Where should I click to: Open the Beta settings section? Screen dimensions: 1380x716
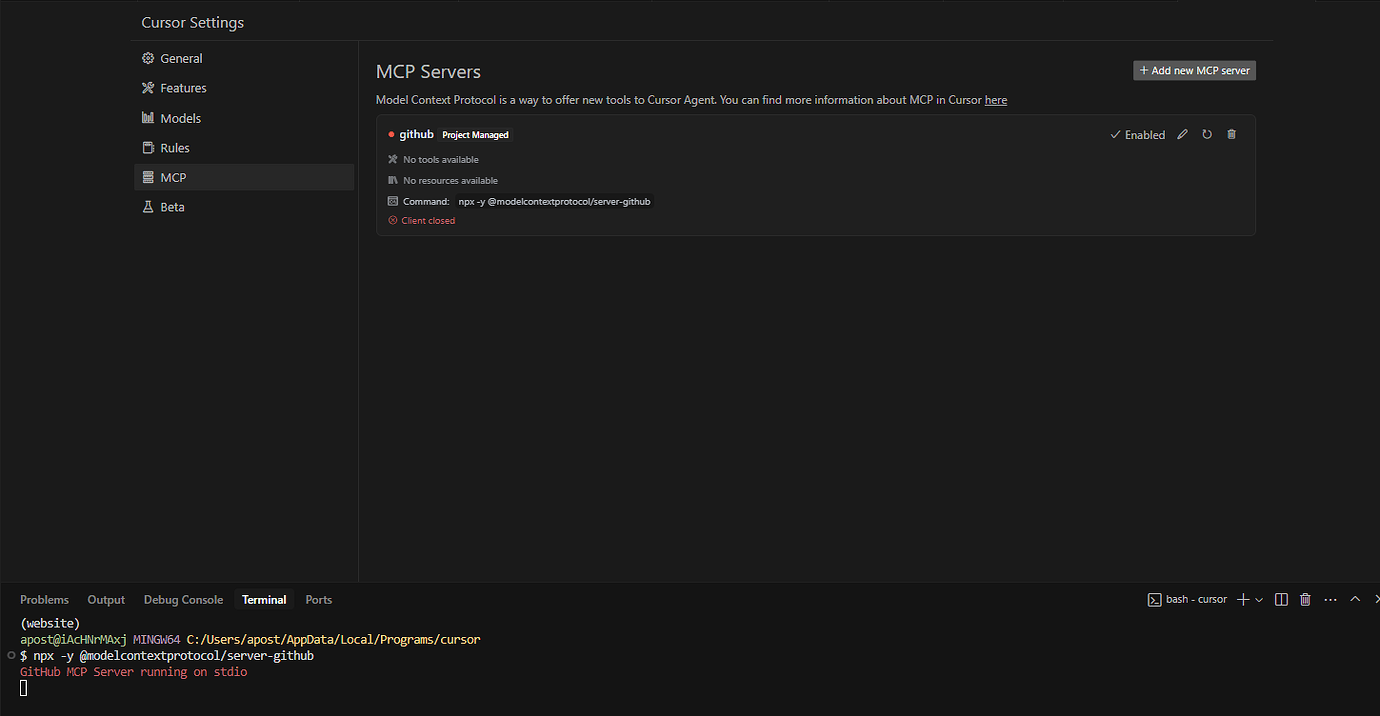coord(244,207)
